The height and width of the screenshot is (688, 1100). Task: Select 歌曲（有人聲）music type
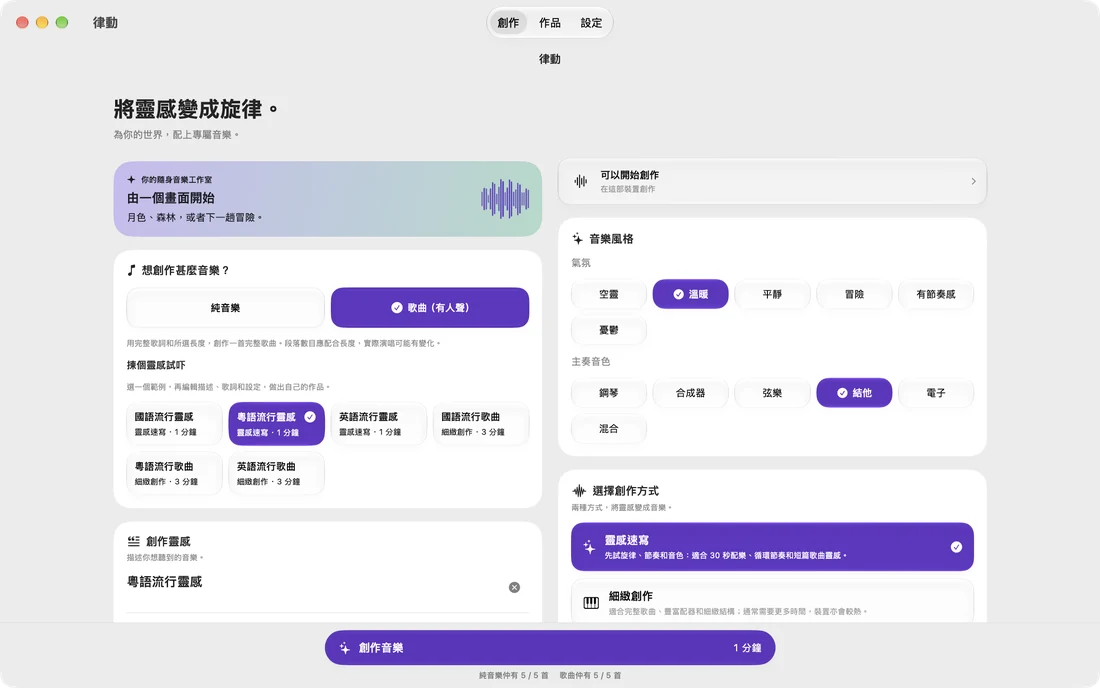pyautogui.click(x=429, y=307)
